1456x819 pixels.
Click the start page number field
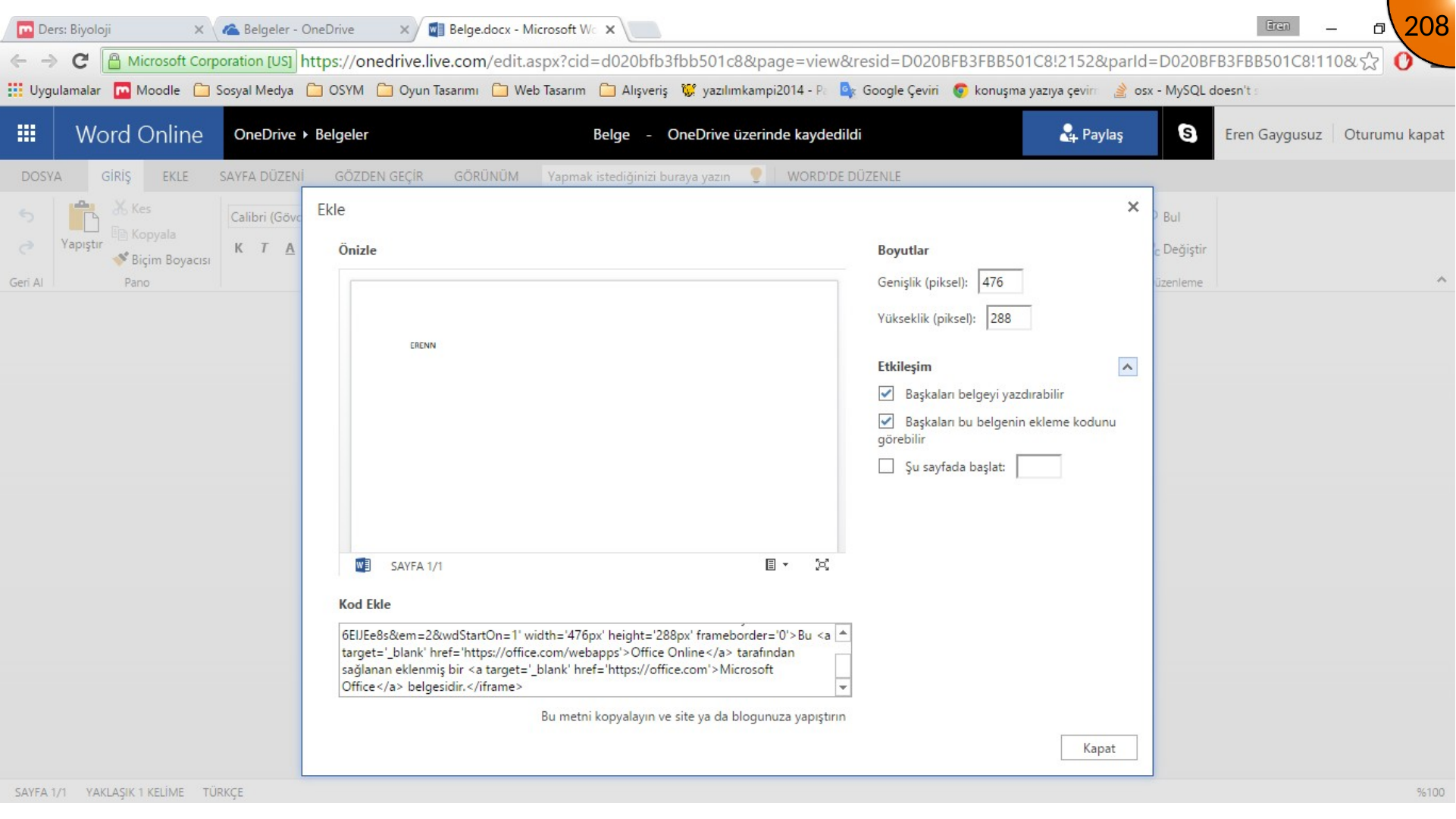click(x=1038, y=466)
